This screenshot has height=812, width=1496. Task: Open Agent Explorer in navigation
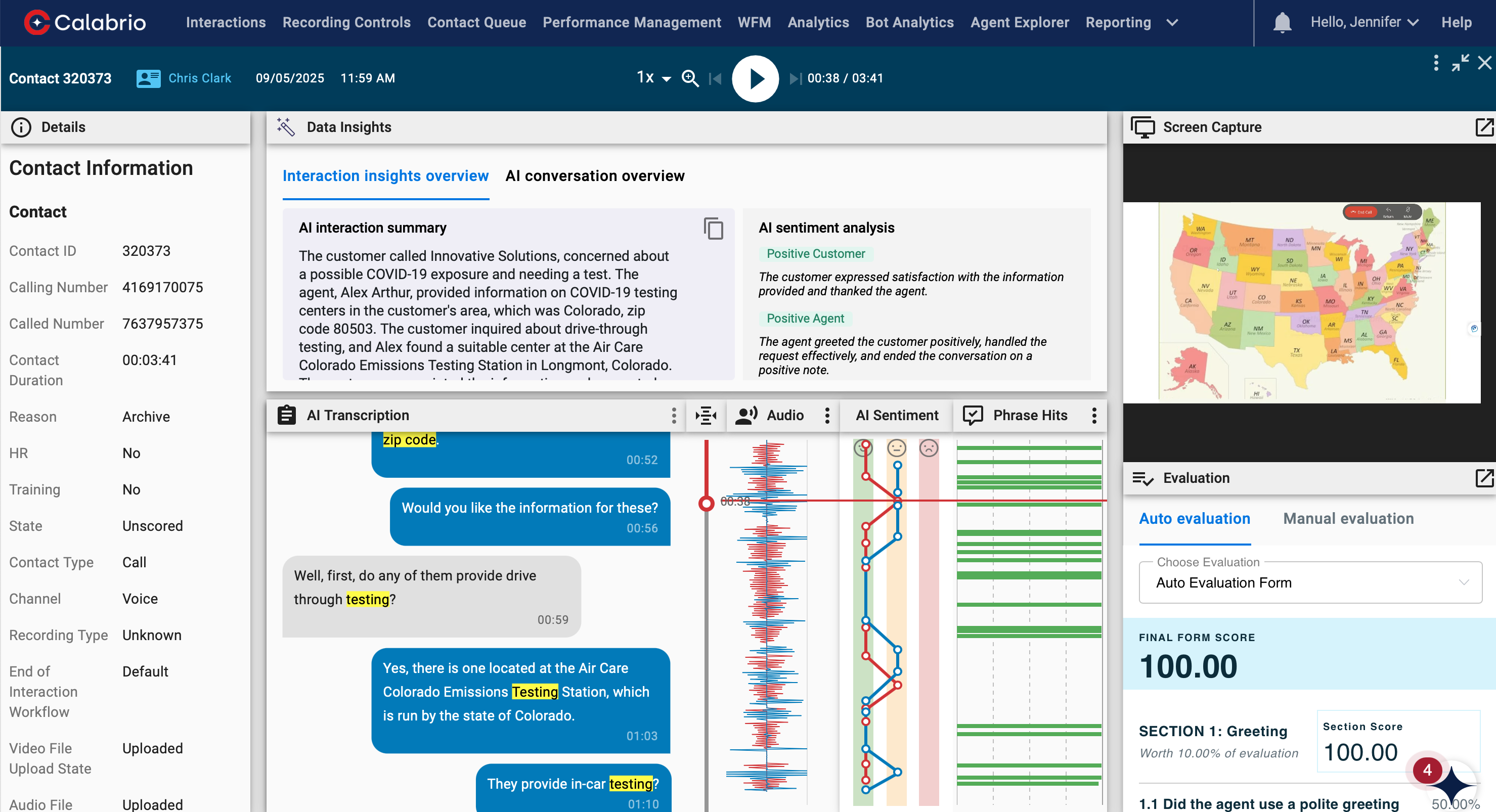pos(1019,23)
